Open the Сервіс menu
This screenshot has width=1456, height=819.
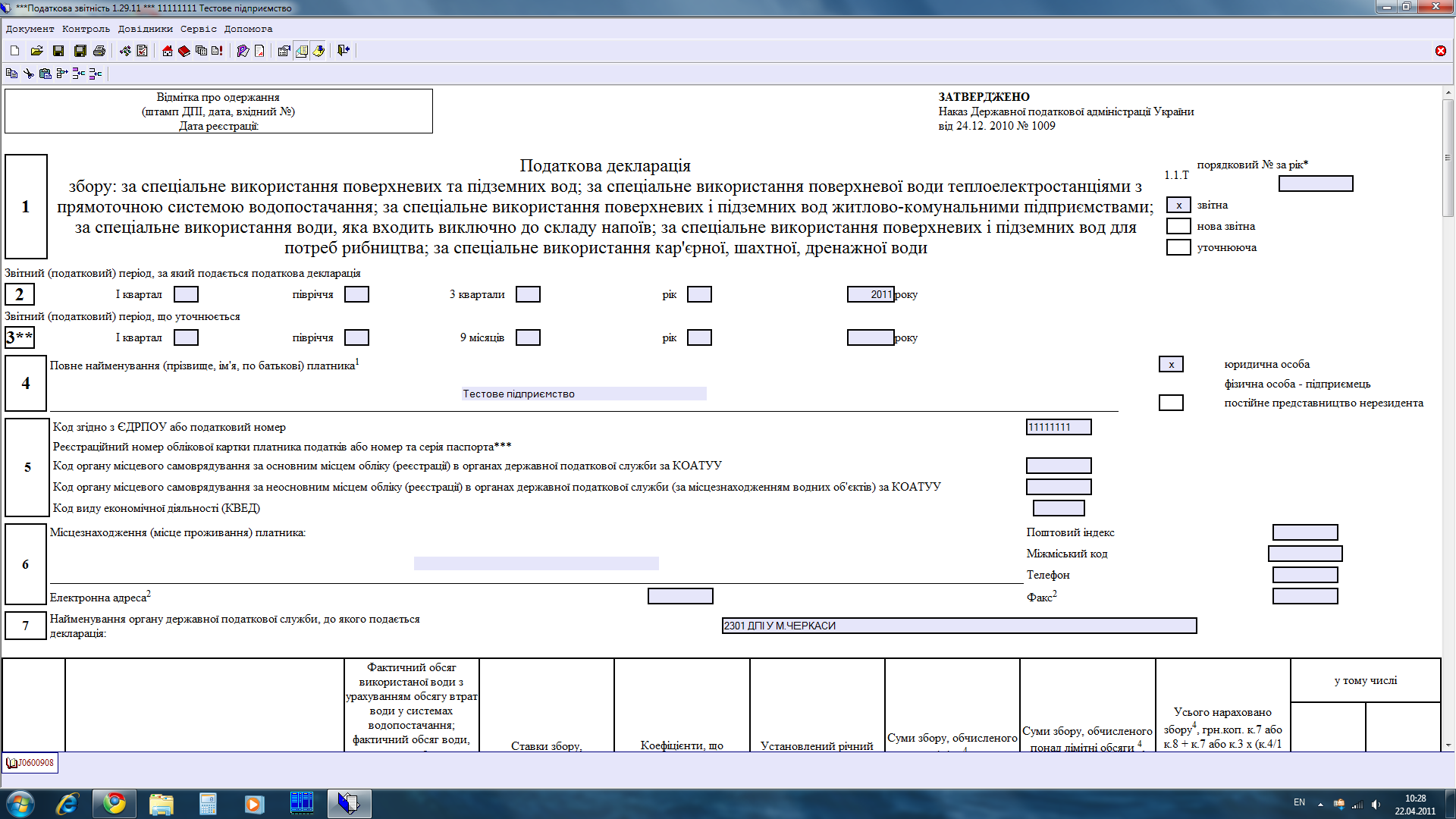click(198, 29)
